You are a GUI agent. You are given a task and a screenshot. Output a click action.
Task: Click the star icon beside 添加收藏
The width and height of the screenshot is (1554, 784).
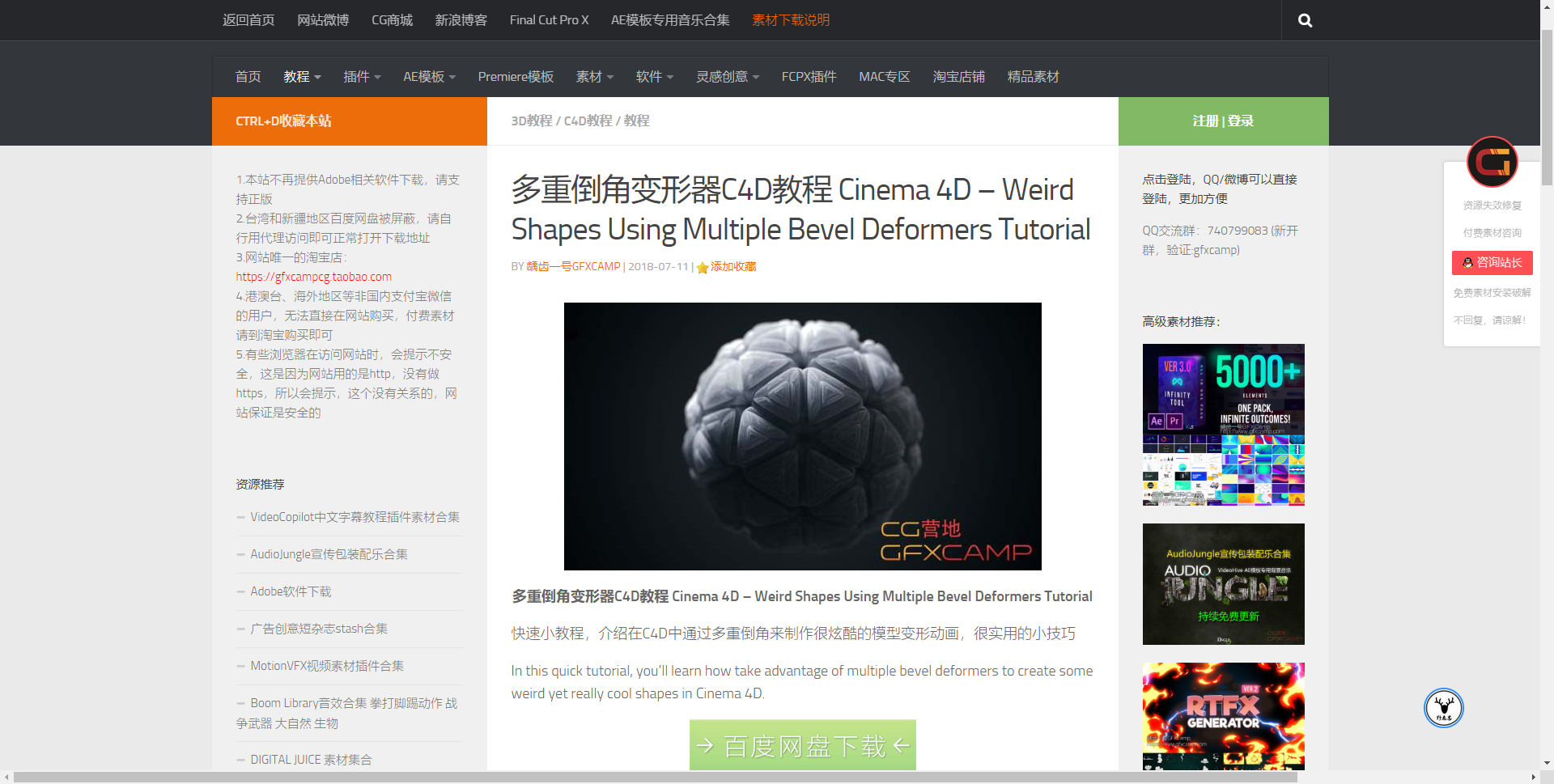(x=703, y=267)
